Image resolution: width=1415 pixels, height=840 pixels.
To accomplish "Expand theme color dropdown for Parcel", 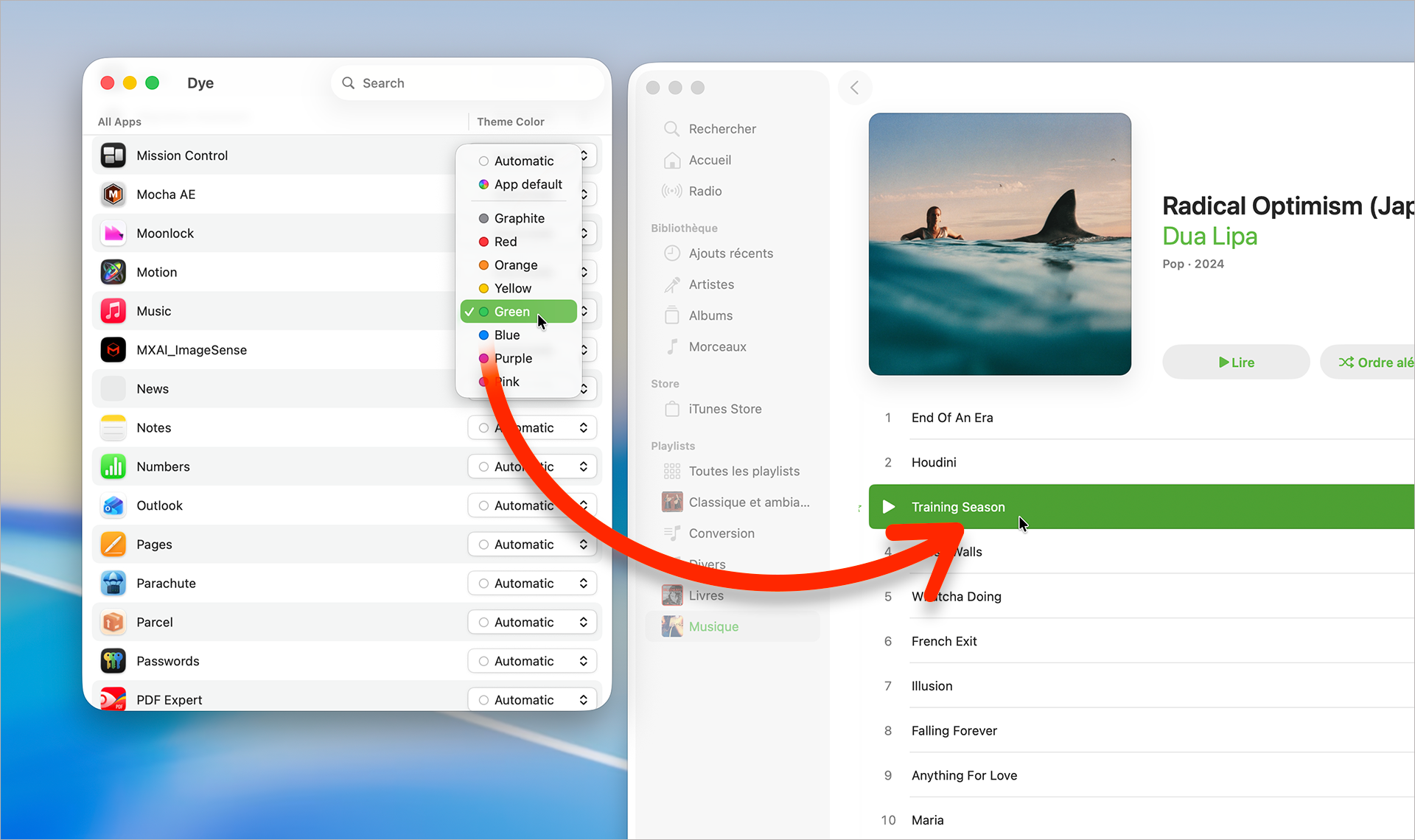I will [532, 623].
